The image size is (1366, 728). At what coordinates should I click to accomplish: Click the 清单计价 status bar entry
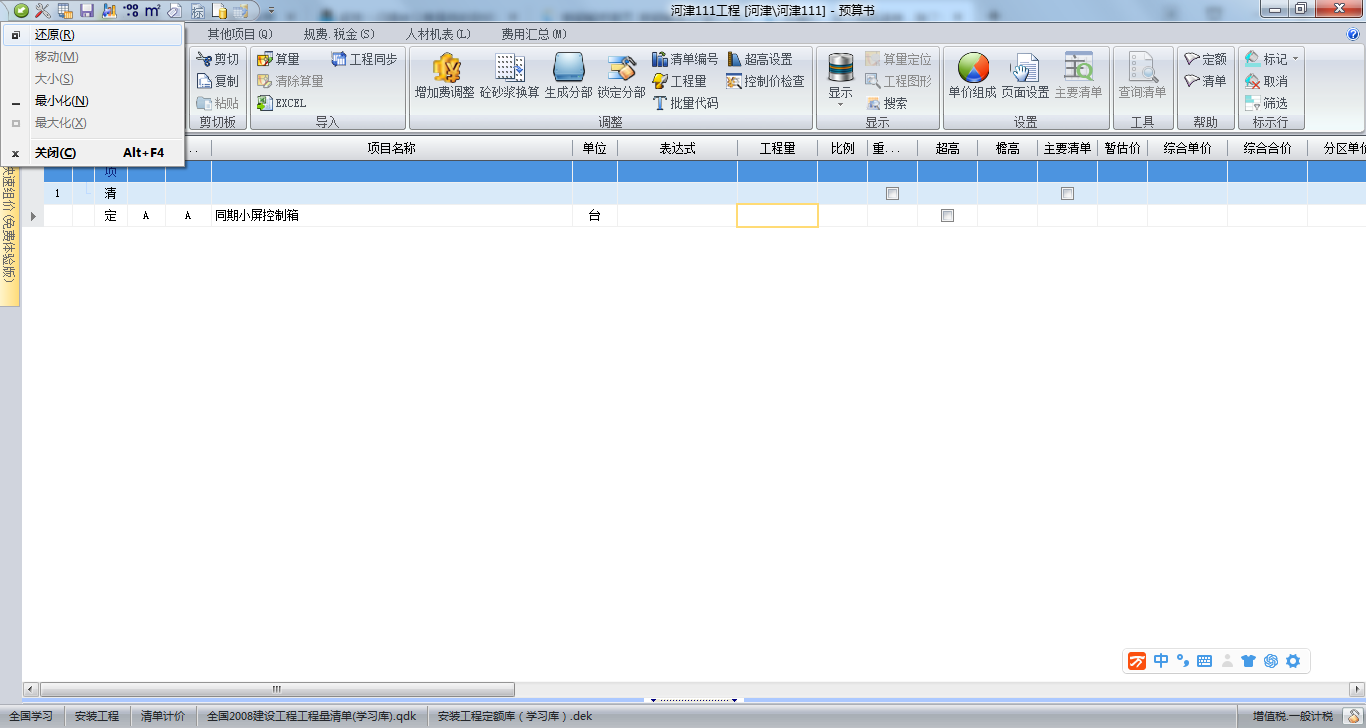click(x=163, y=716)
